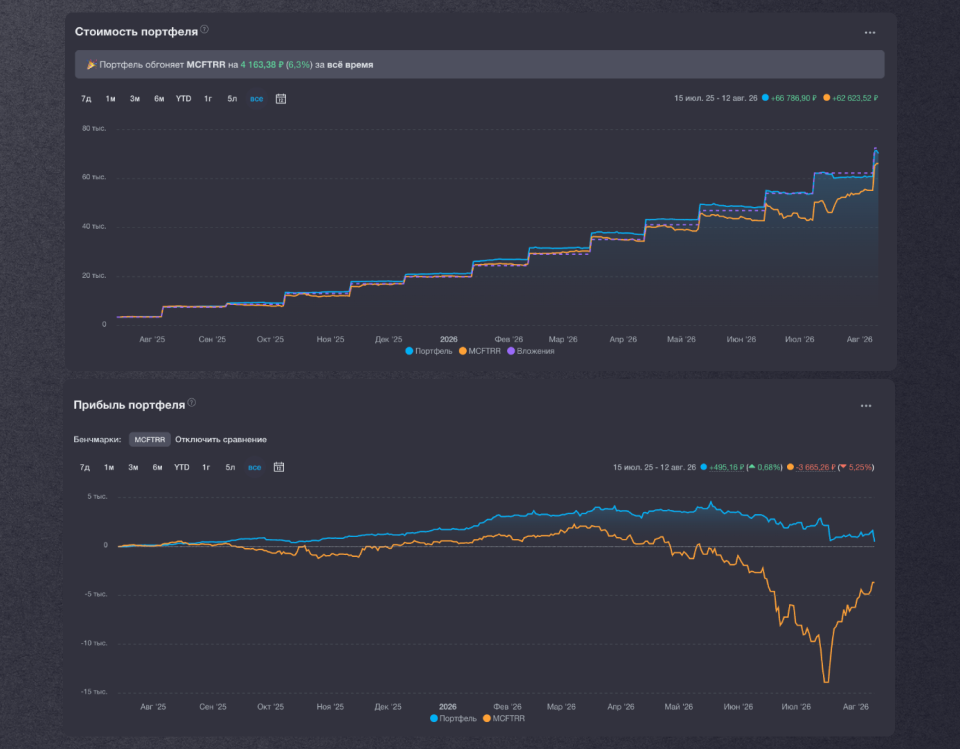
Task: Select 1м range in profit chart
Action: click(x=109, y=467)
